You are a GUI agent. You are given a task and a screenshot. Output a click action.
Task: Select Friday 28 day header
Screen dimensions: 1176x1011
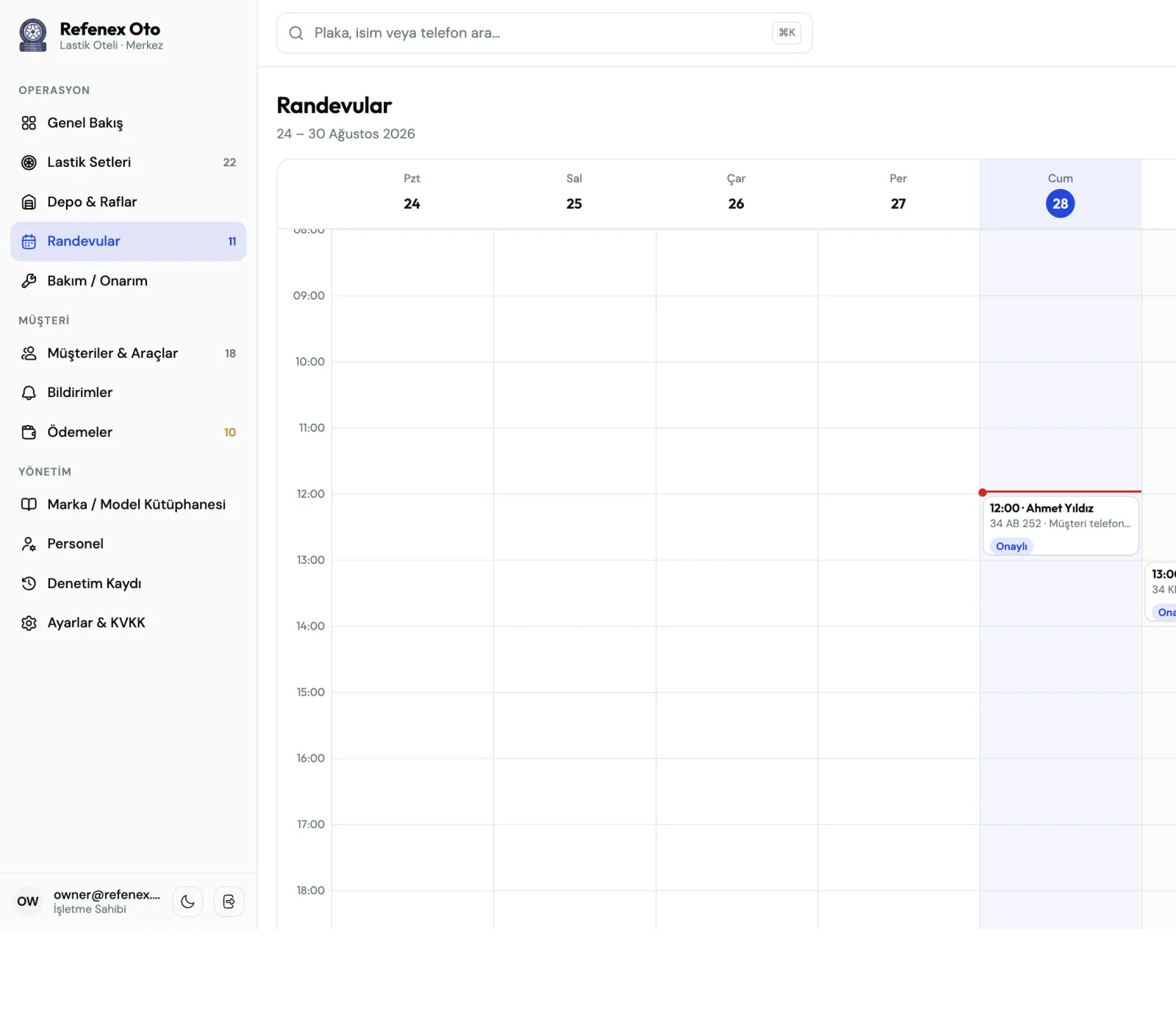point(1060,194)
